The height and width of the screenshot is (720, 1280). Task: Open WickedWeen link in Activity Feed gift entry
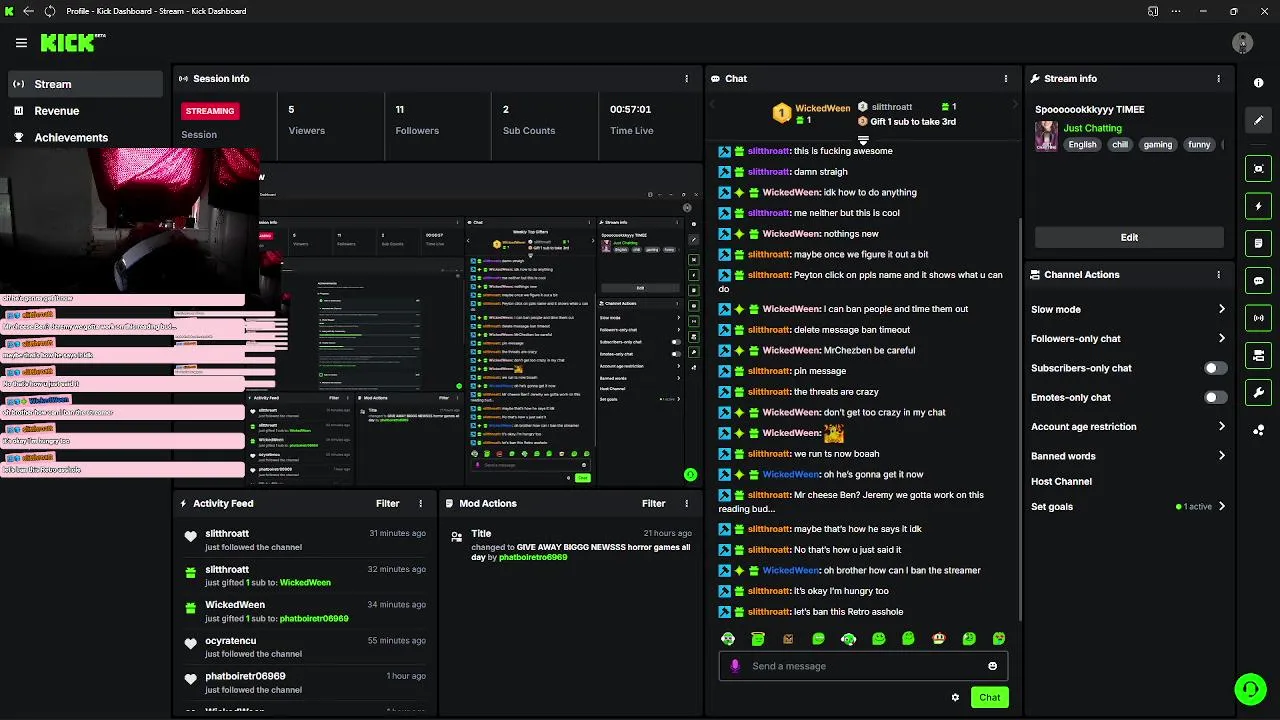tap(305, 583)
